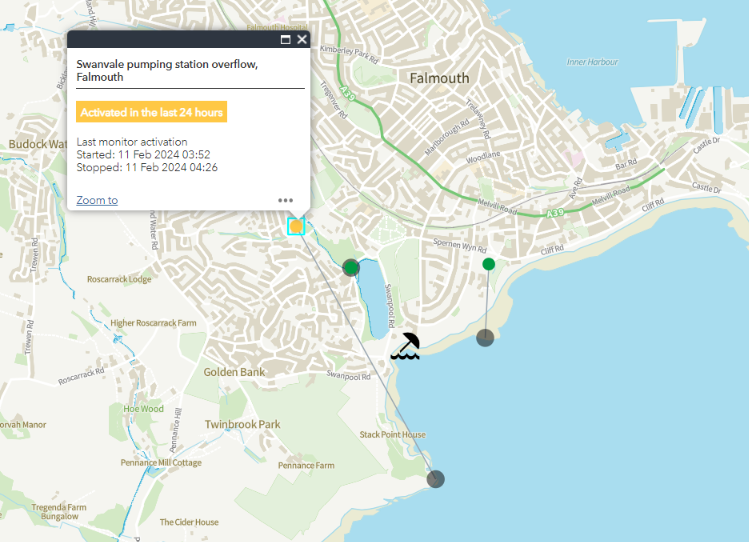Click the Higher Roscarrack Farm label

(x=153, y=323)
